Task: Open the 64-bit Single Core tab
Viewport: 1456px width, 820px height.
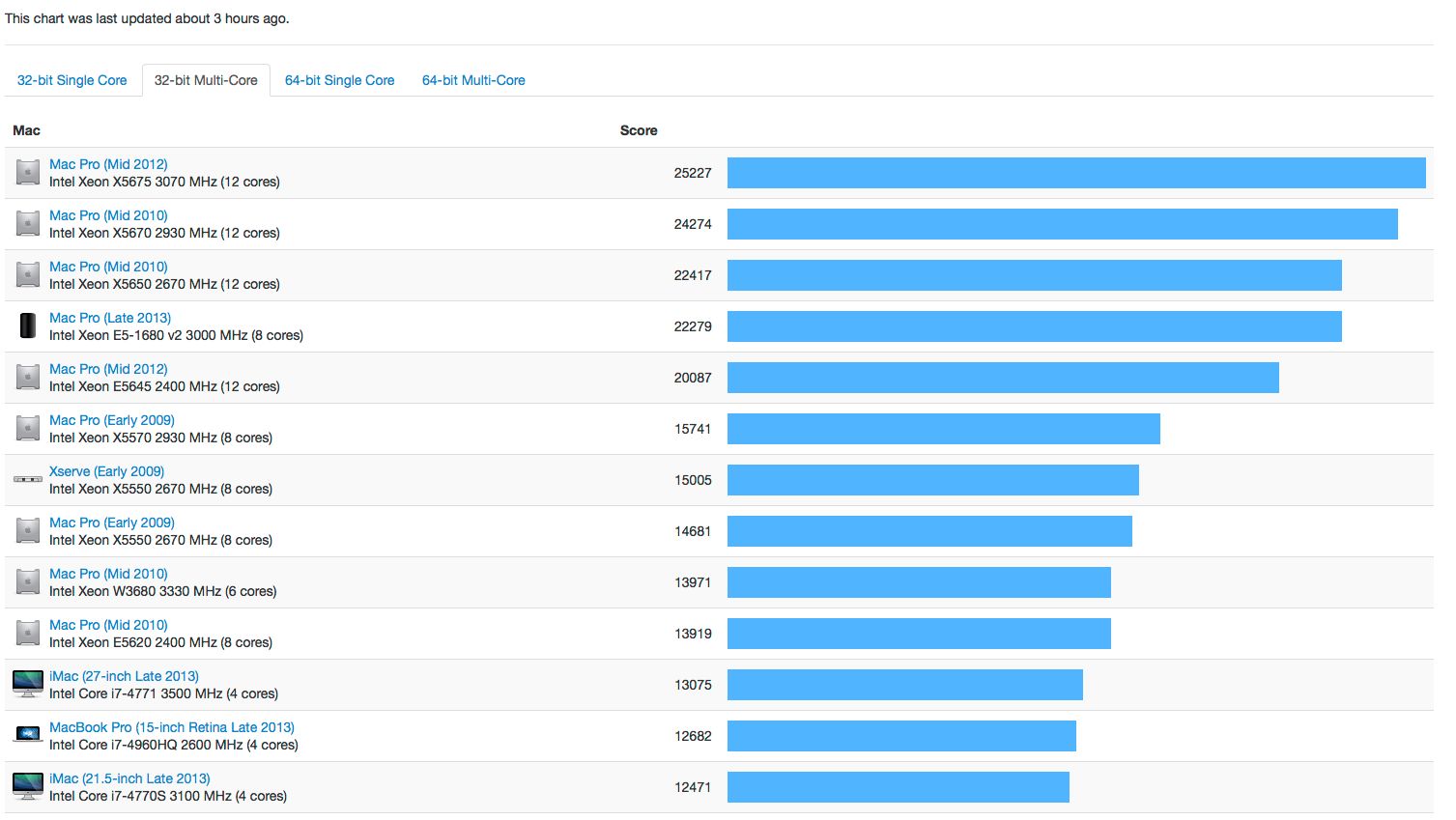Action: click(x=340, y=80)
